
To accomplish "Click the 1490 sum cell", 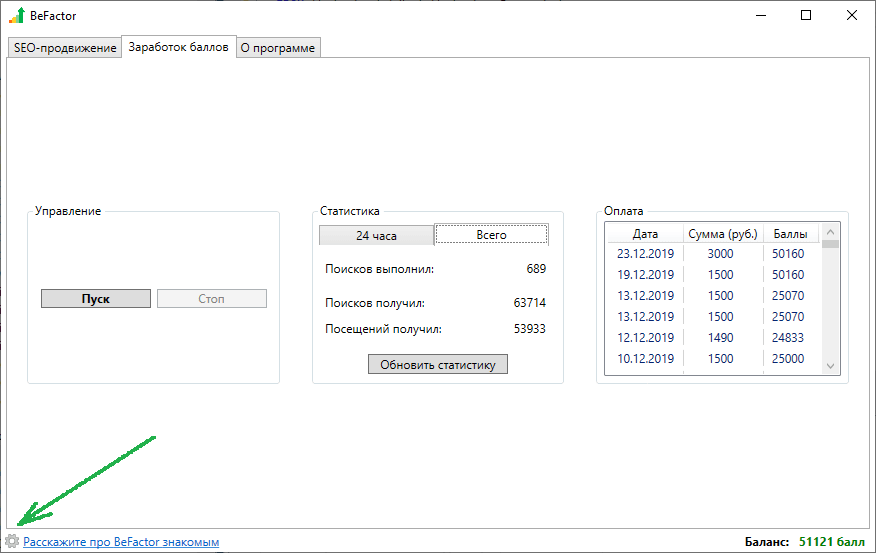I will pyautogui.click(x=720, y=337).
